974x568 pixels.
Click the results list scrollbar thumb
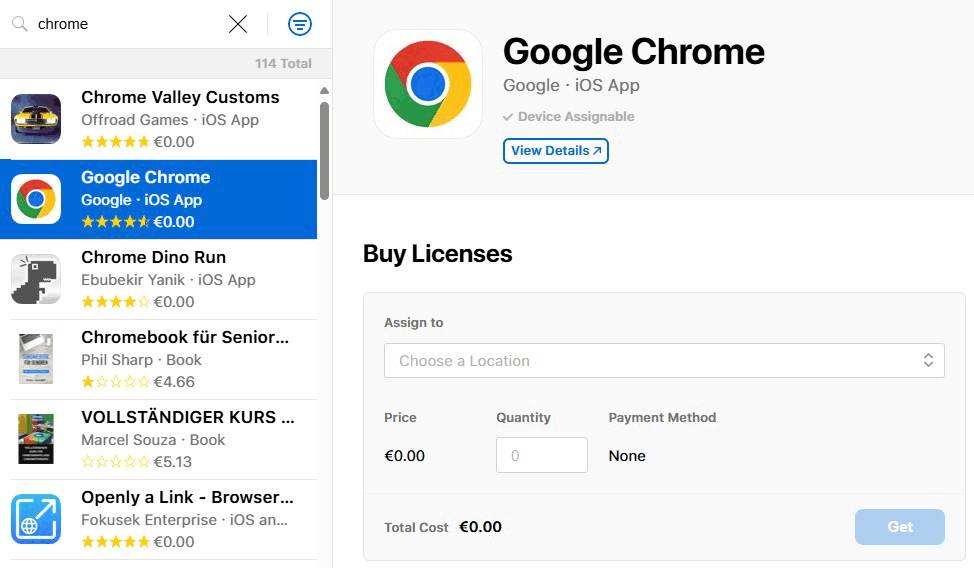tap(324, 150)
